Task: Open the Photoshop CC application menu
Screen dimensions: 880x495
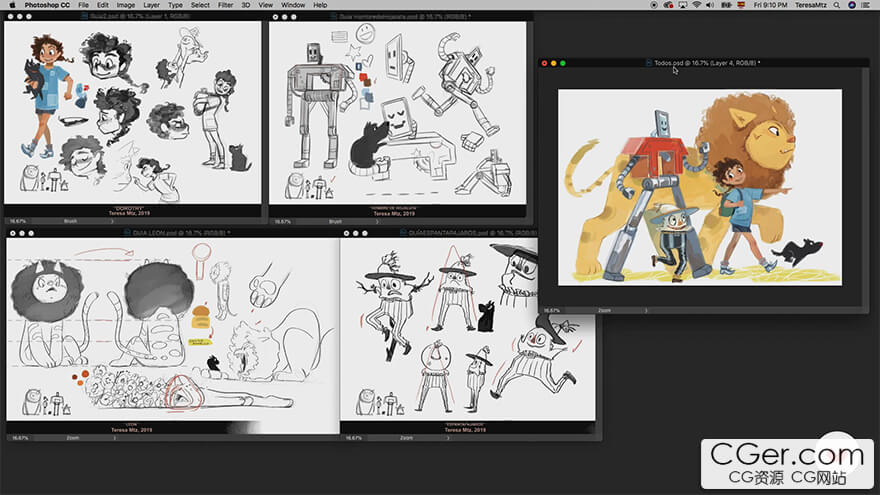Action: click(x=47, y=5)
